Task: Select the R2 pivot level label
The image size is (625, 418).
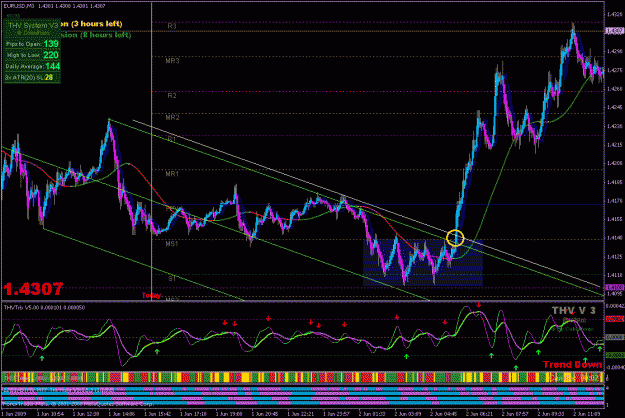Action: pyautogui.click(x=172, y=96)
